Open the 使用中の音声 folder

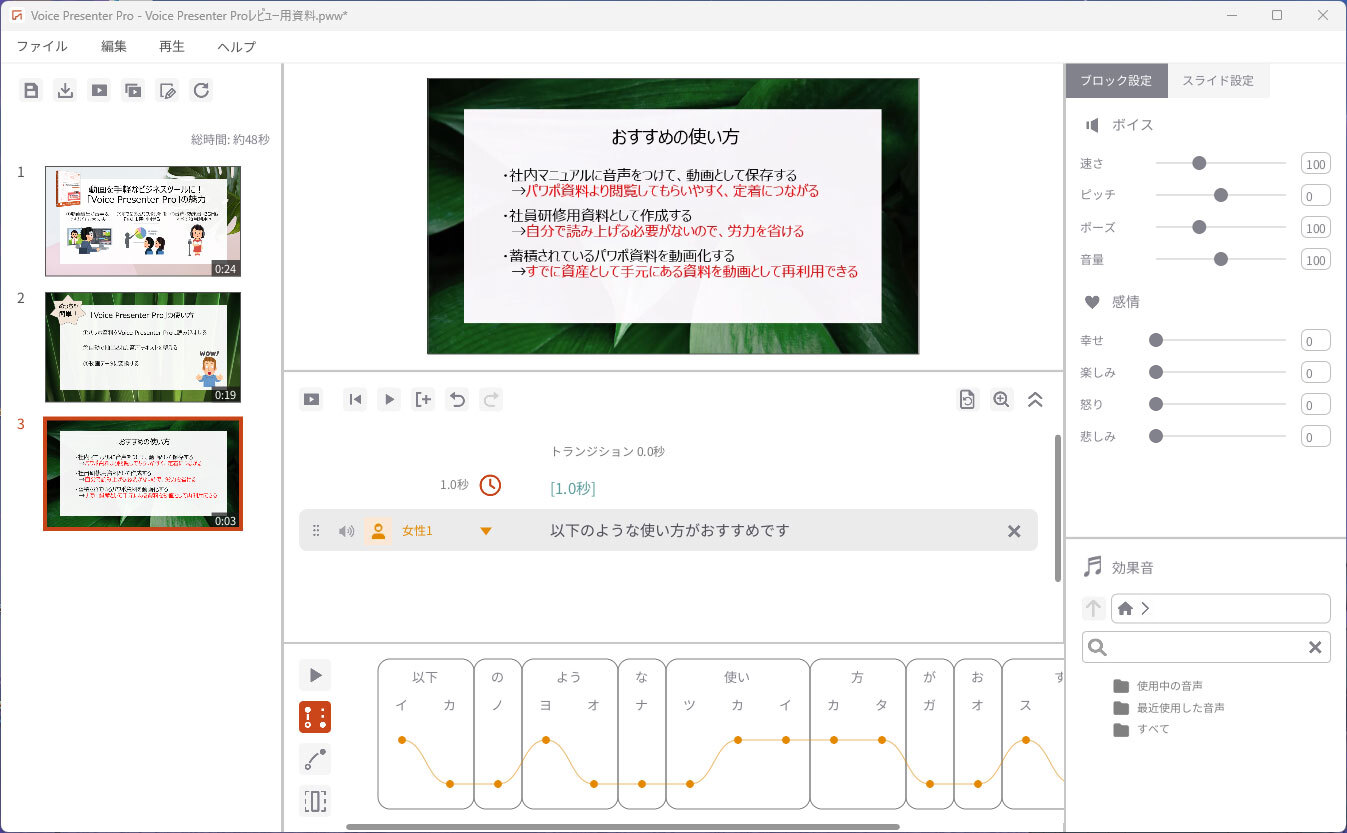(1168, 686)
